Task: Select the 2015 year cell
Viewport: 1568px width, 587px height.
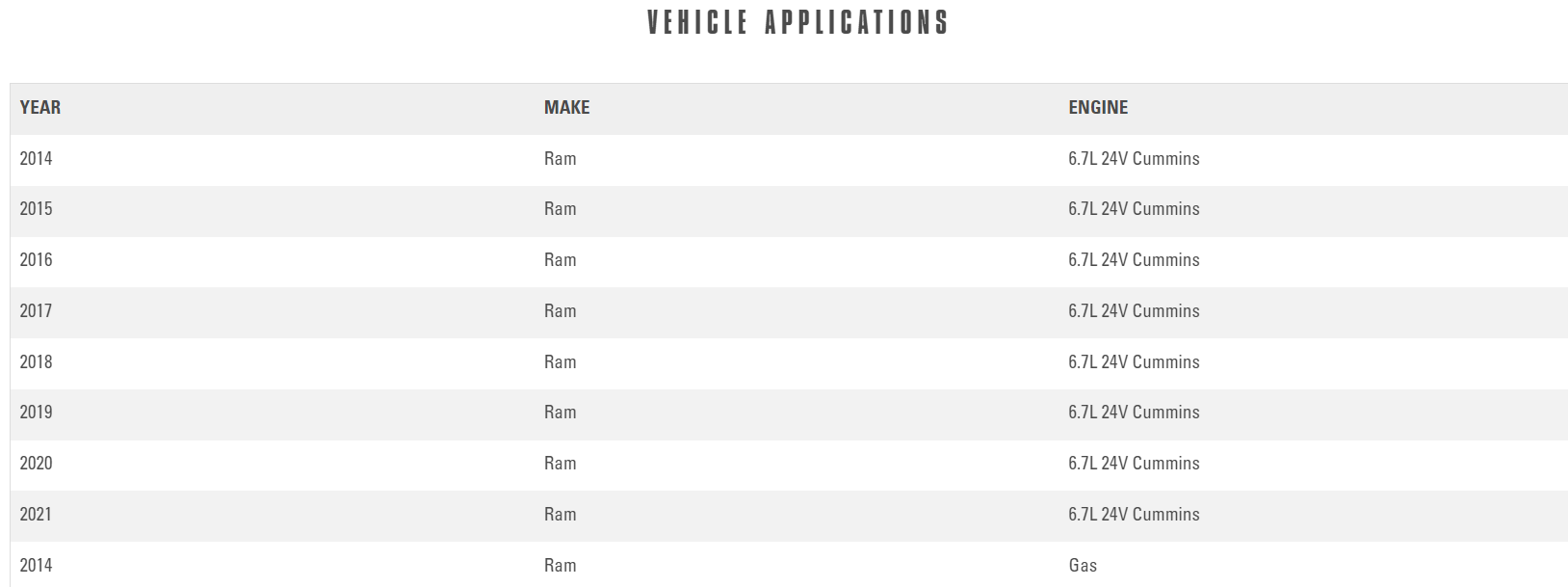Action: tap(37, 209)
